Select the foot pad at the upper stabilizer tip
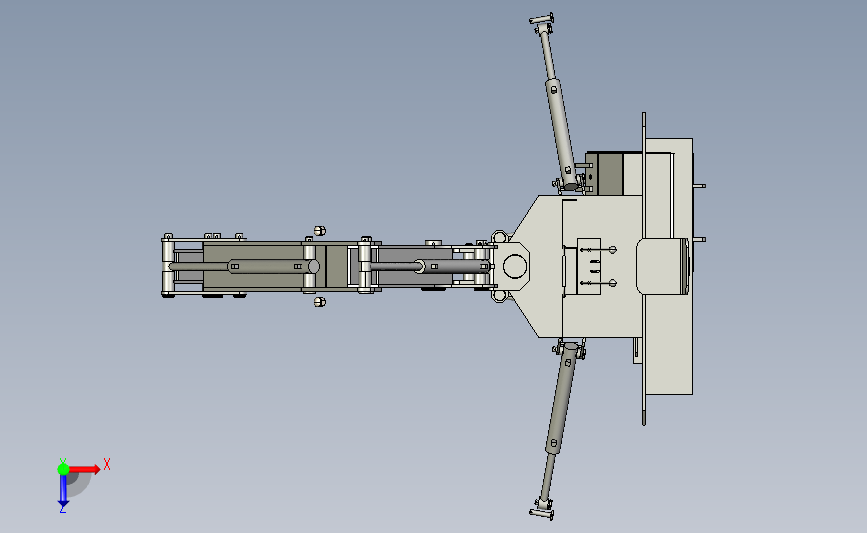The width and height of the screenshot is (867, 533). [542, 20]
